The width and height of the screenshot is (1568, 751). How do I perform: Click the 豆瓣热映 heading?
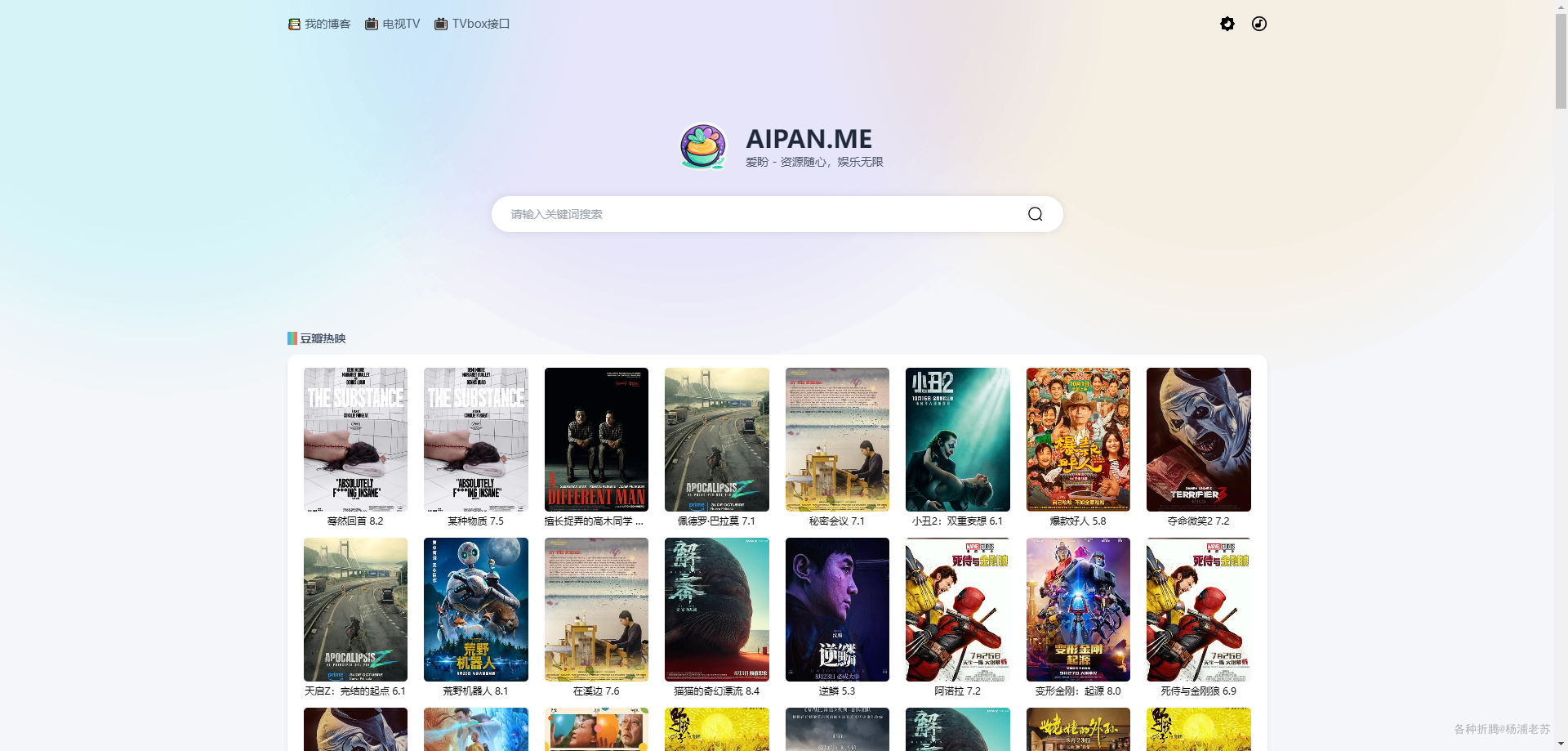coord(323,338)
